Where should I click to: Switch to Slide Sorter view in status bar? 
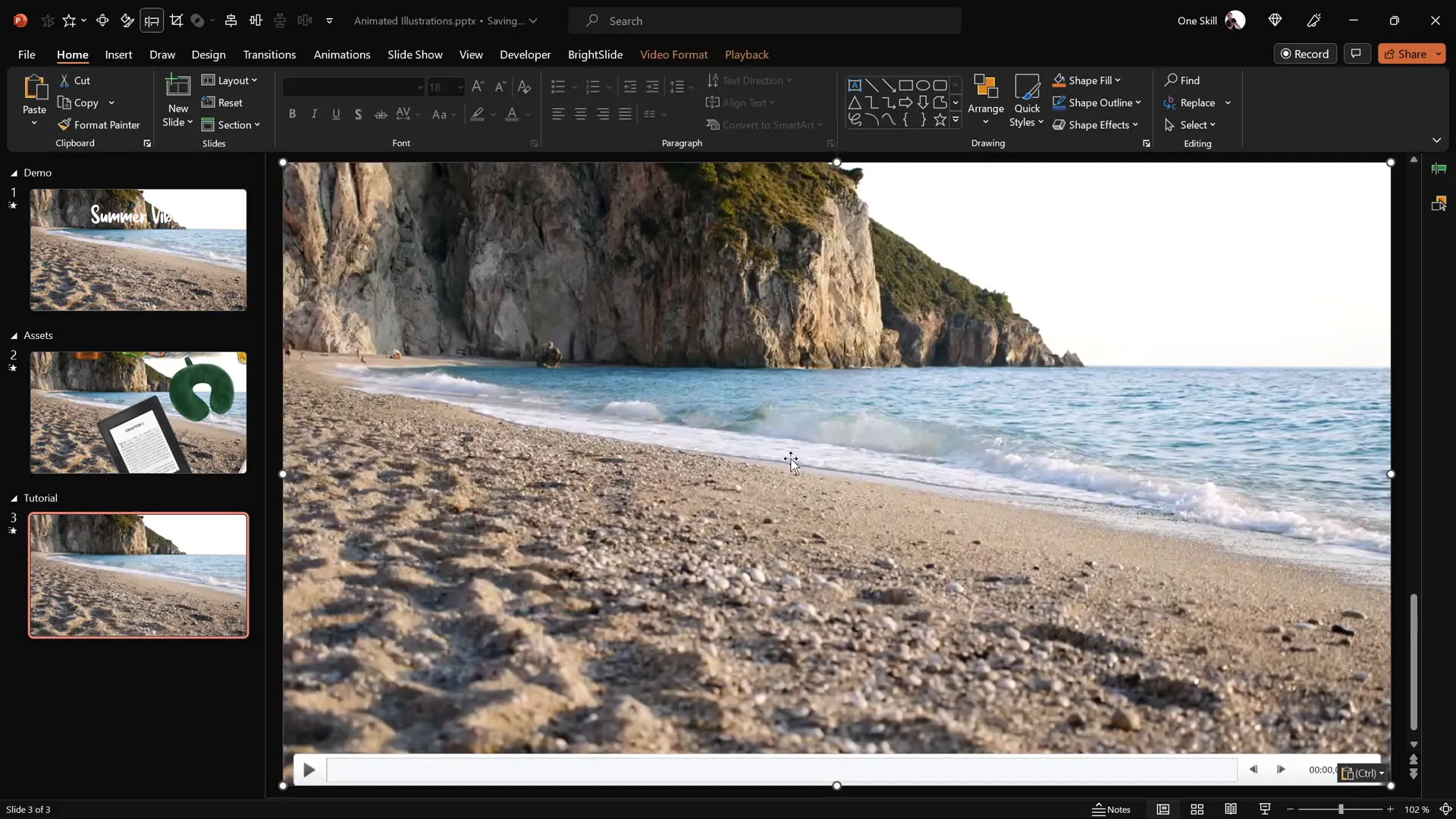1197,809
